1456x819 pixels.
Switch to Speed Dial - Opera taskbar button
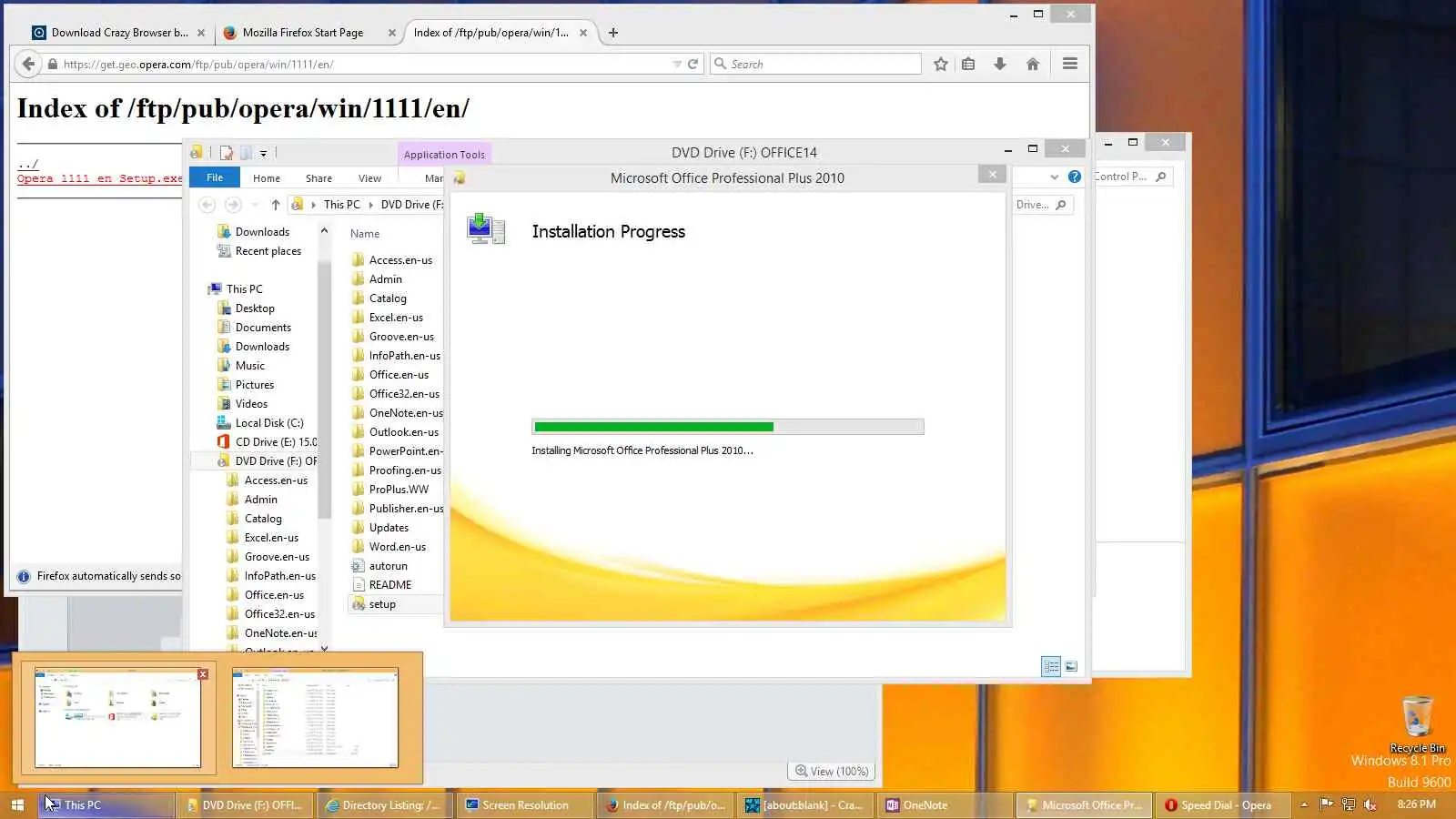coord(1225,805)
